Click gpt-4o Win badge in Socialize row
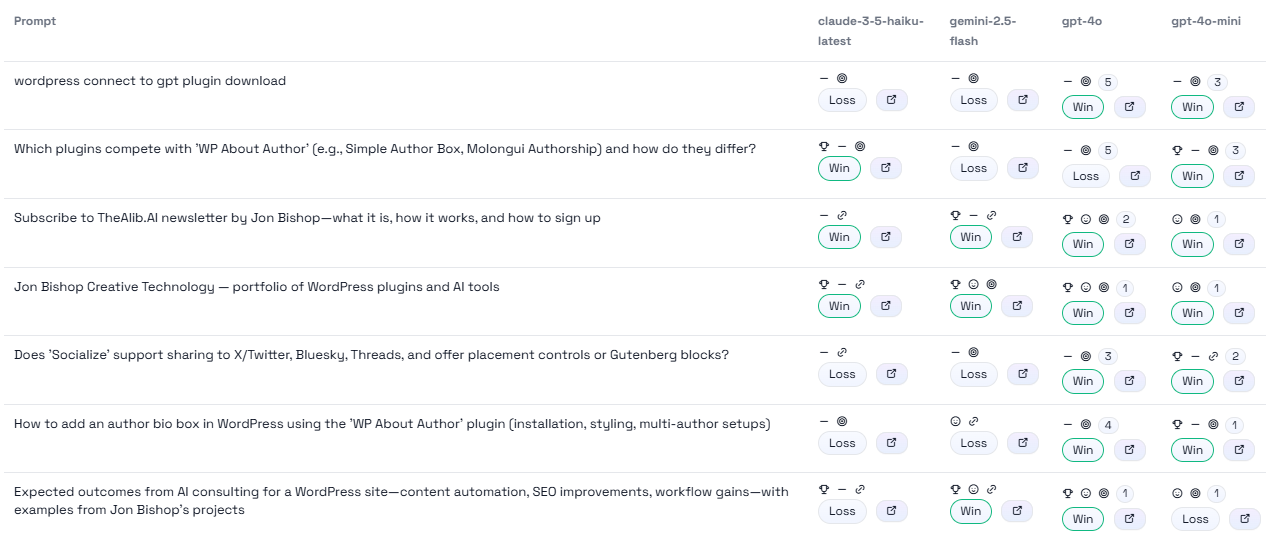This screenshot has height=540, width=1266. [1083, 381]
